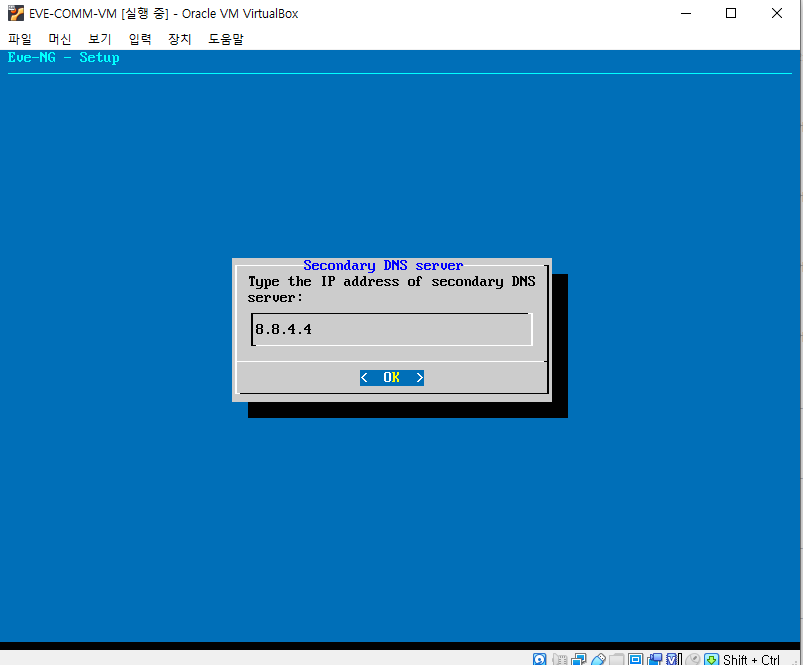Close the EVE-COMM-VM window

pos(777,13)
